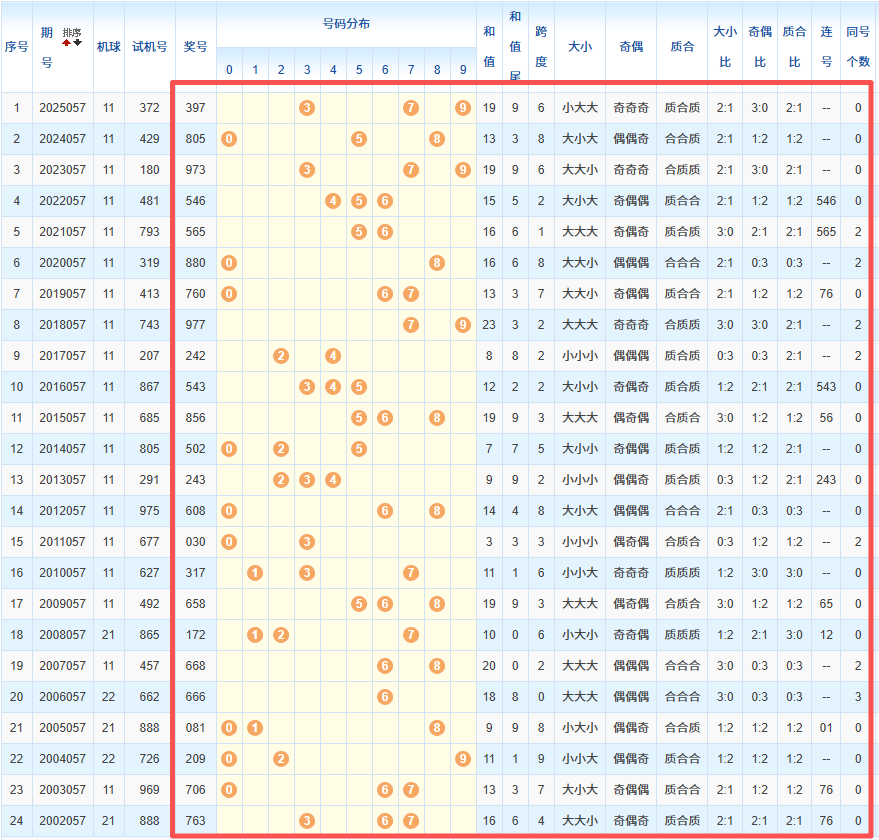Click ball 2 in the 2017057 row
Viewport: 879px width, 840px height.
281,356
